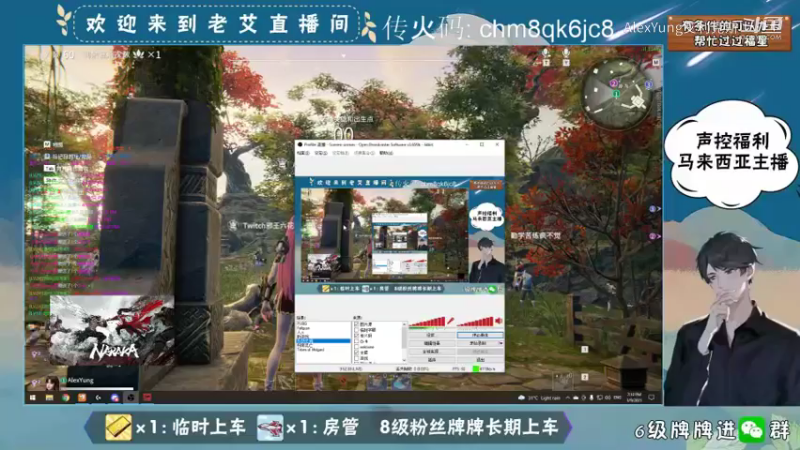Click the 编辑场景 button in OBS
The image size is (800, 450).
[431, 343]
